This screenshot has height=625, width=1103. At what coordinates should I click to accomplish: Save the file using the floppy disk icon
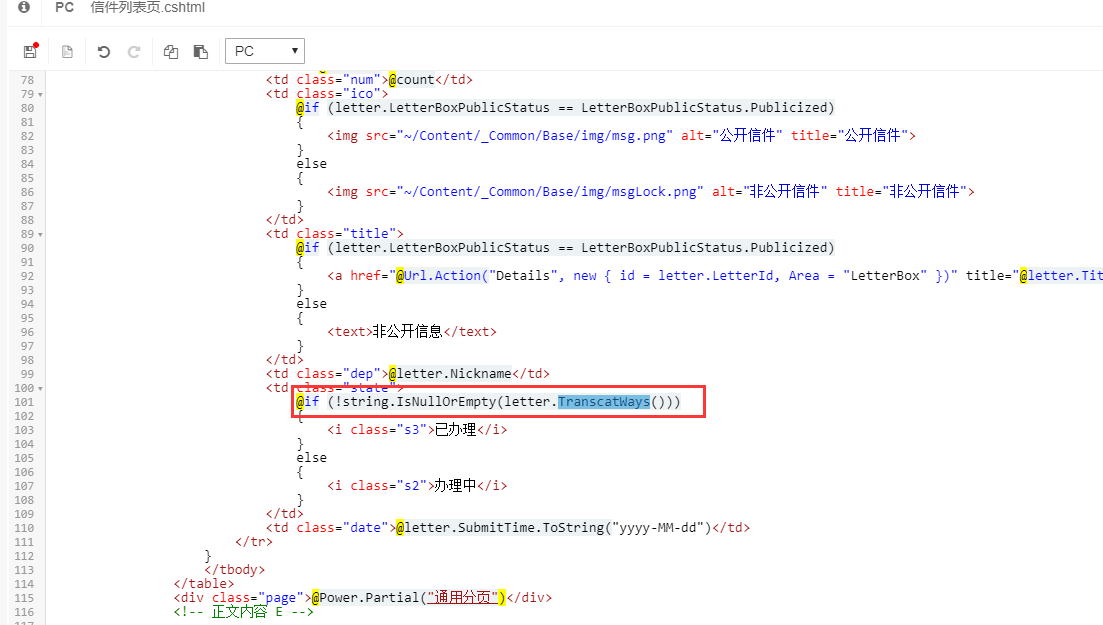pos(30,51)
